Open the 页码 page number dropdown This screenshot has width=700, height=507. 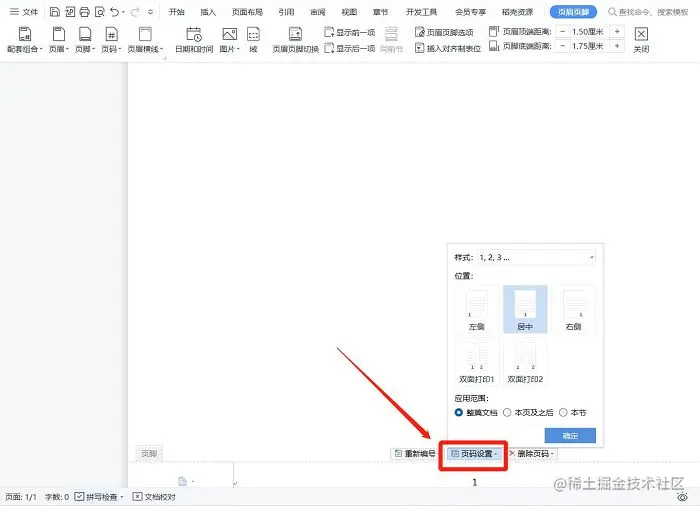111,40
